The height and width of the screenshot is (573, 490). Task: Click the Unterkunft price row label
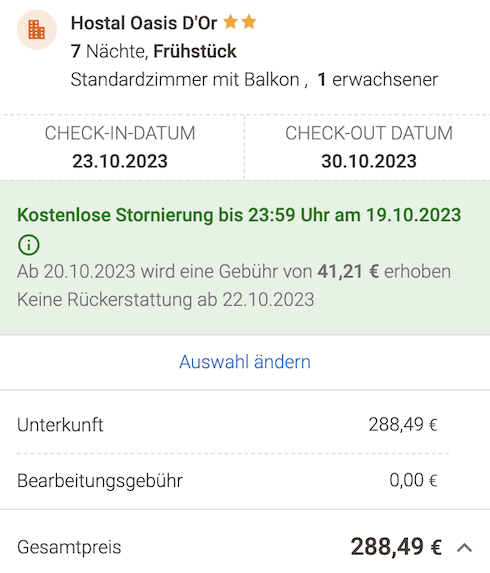pos(60,425)
